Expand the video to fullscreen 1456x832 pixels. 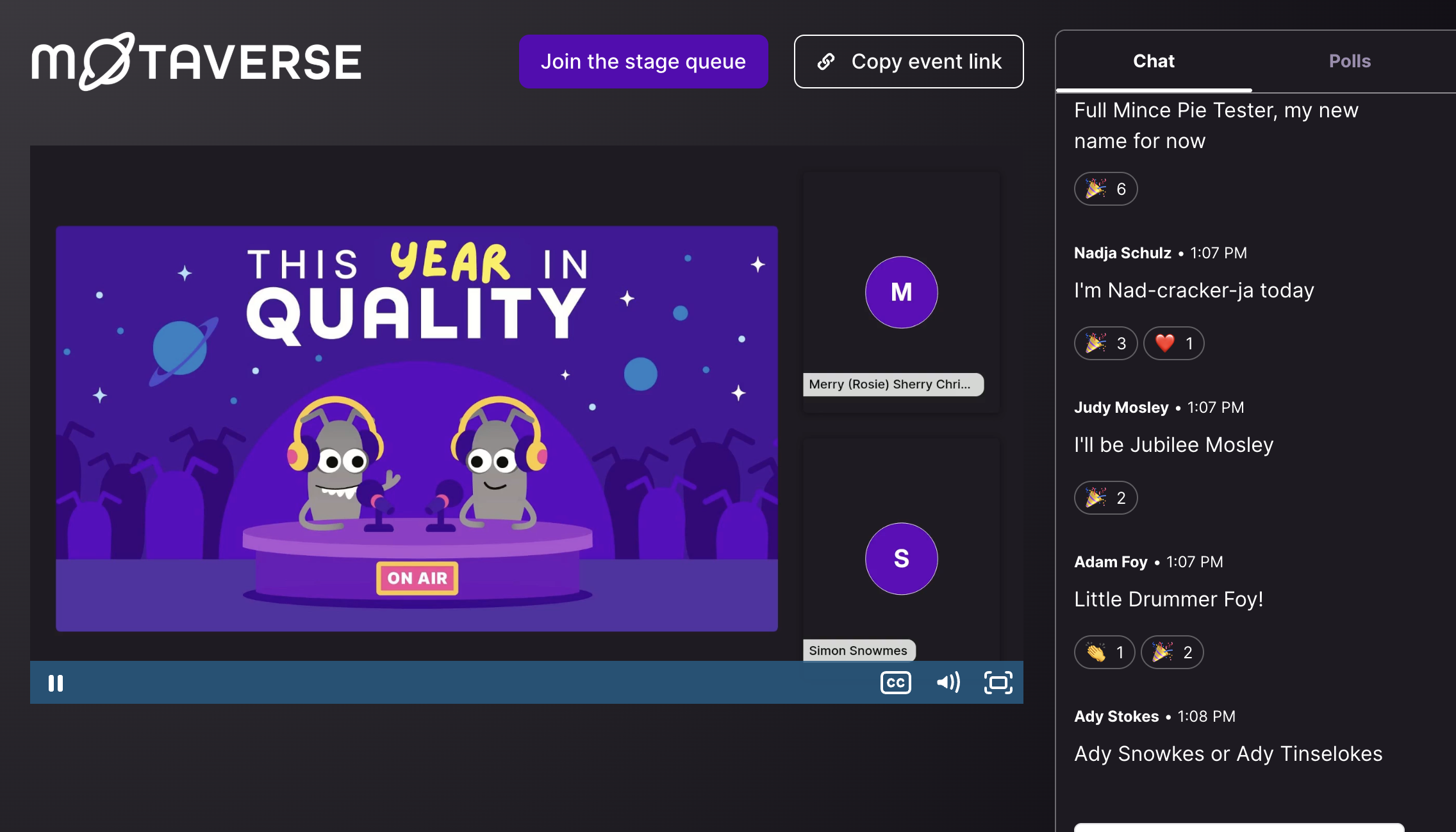click(x=998, y=683)
